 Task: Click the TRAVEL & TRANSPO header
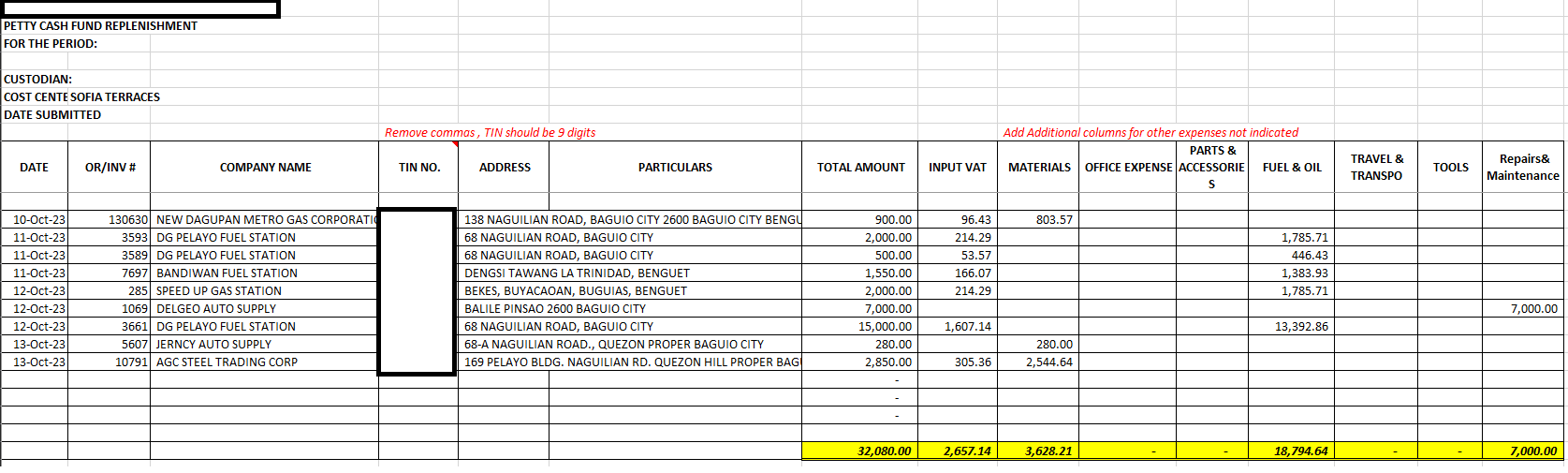pos(1376,168)
